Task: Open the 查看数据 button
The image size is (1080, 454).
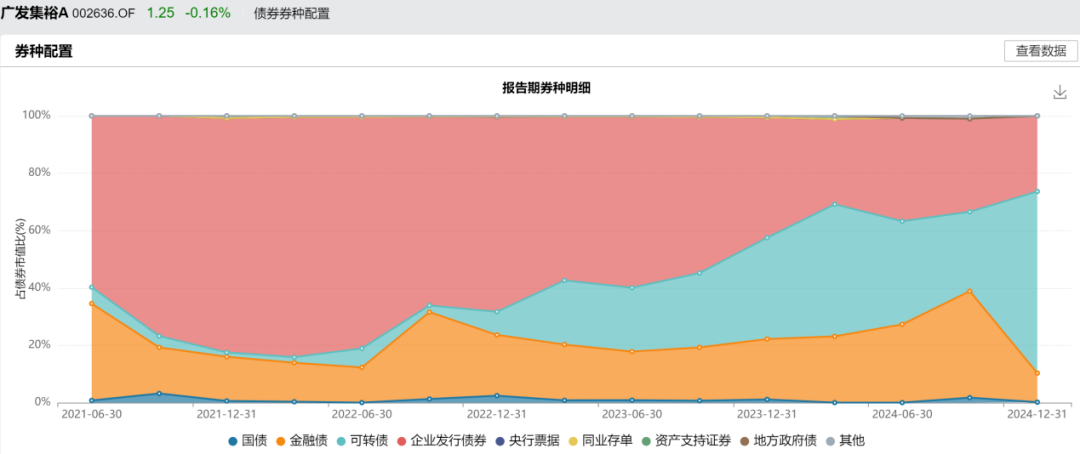Action: [x=1041, y=51]
